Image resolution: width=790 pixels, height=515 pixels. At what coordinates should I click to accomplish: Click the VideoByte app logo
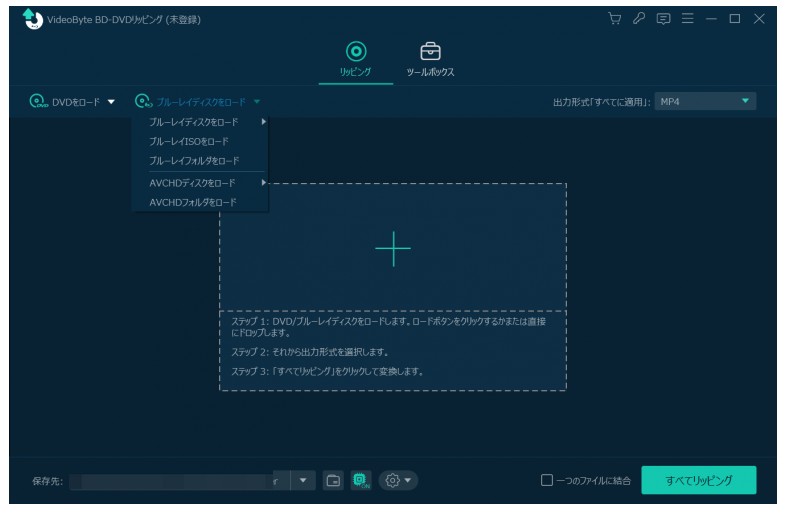pyautogui.click(x=33, y=19)
